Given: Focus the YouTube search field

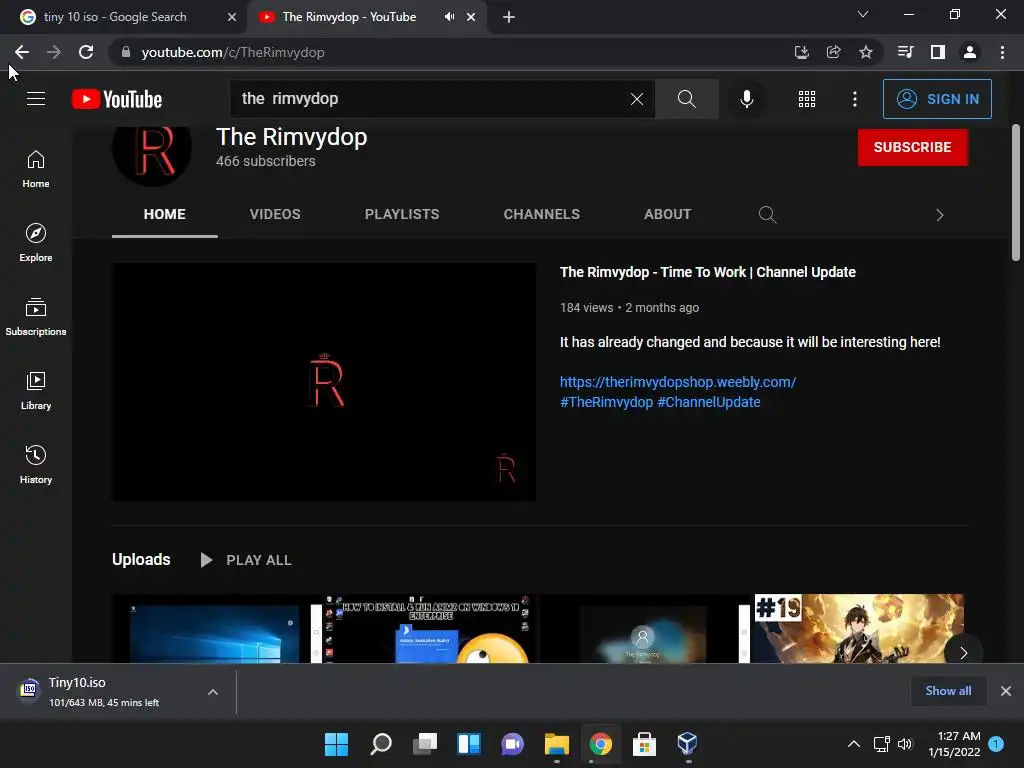Looking at the screenshot, I should (x=431, y=99).
